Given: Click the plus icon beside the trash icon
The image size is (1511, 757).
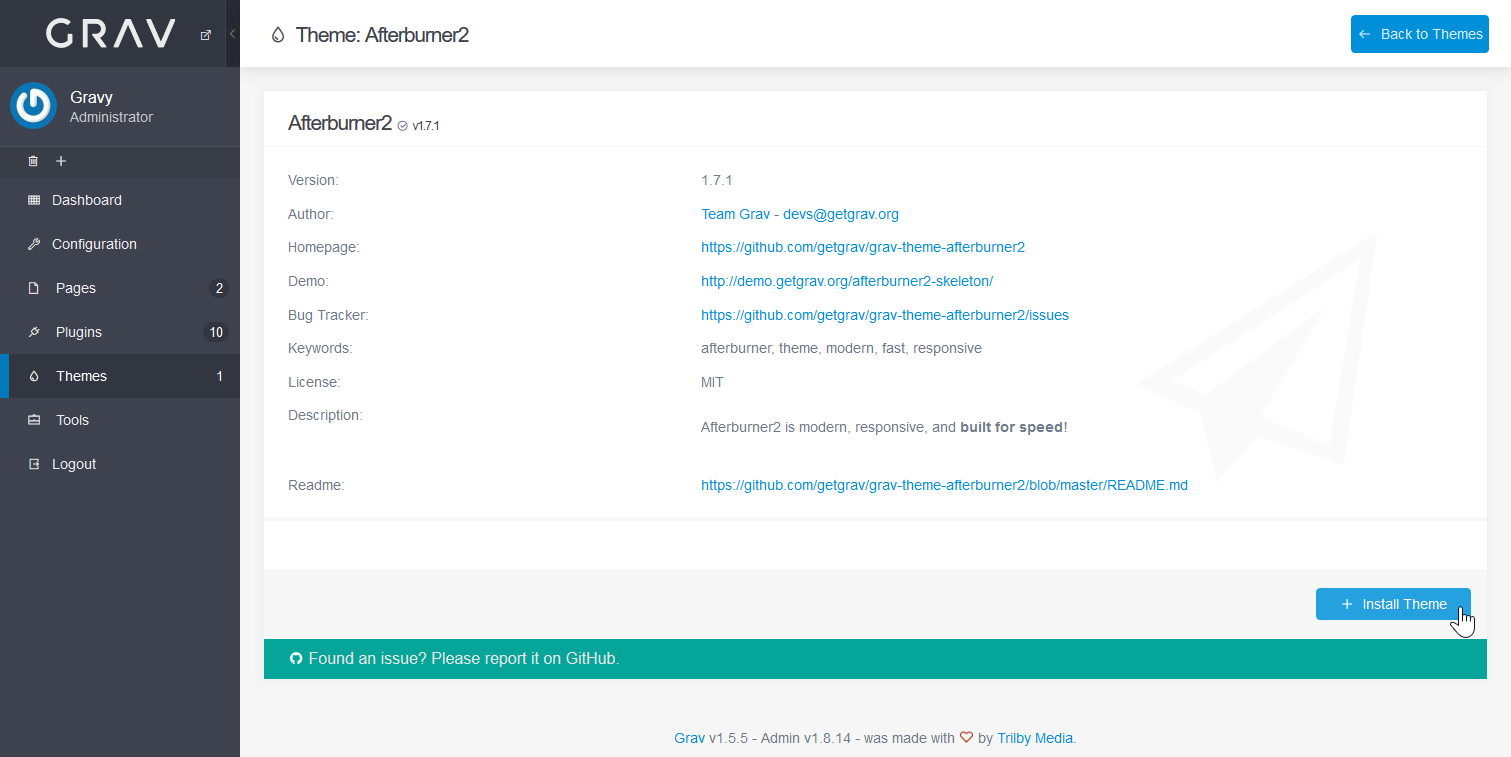Looking at the screenshot, I should pos(61,161).
